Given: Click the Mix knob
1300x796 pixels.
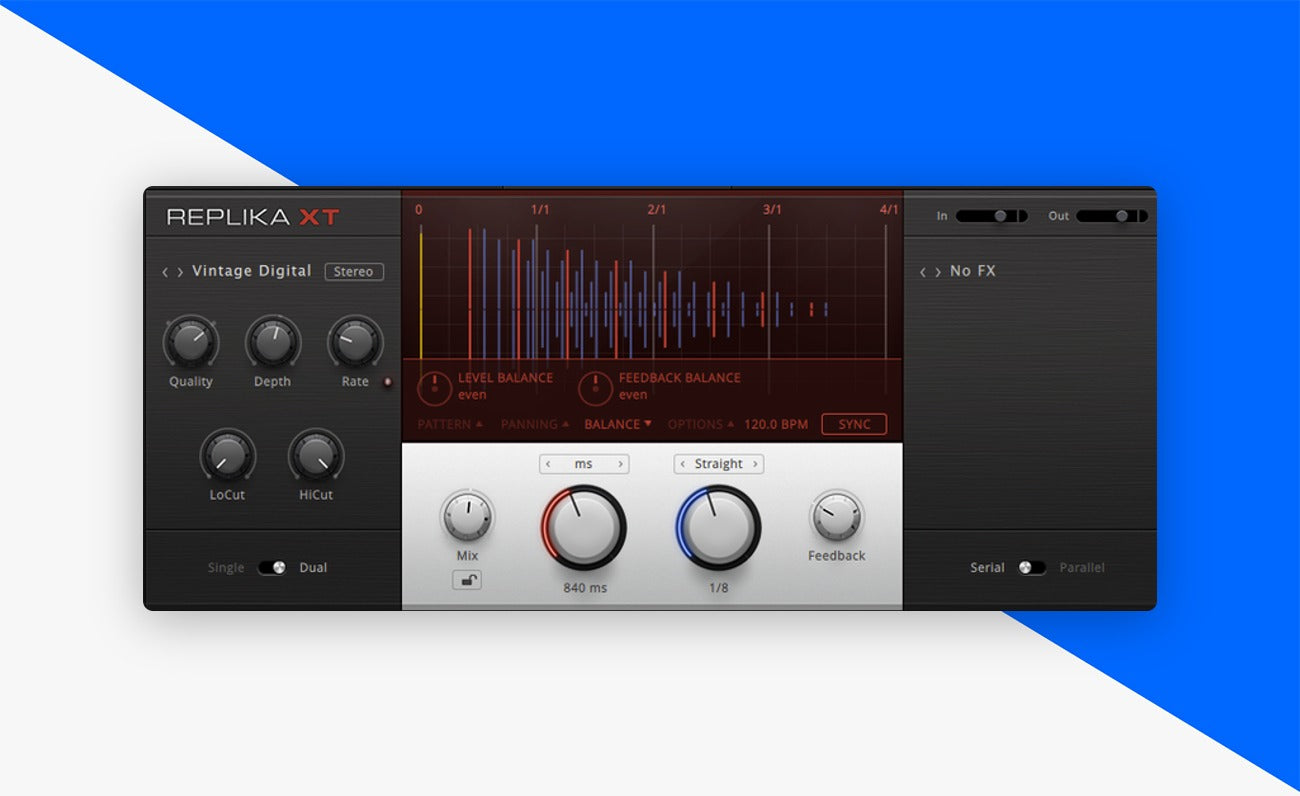Looking at the screenshot, I should [467, 516].
